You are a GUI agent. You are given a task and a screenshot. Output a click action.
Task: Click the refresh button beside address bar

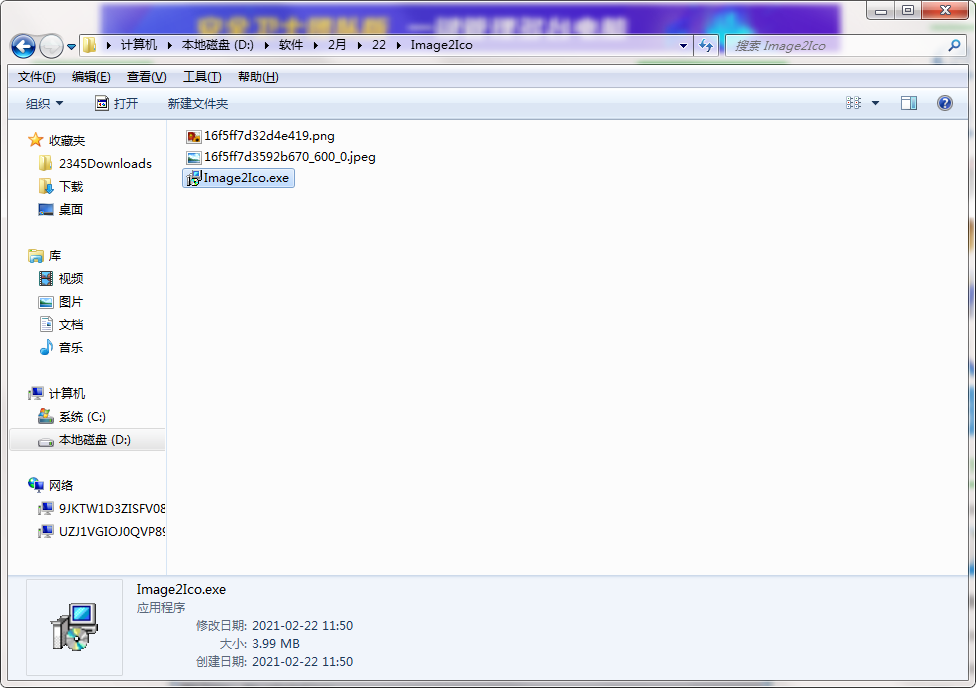[706, 45]
